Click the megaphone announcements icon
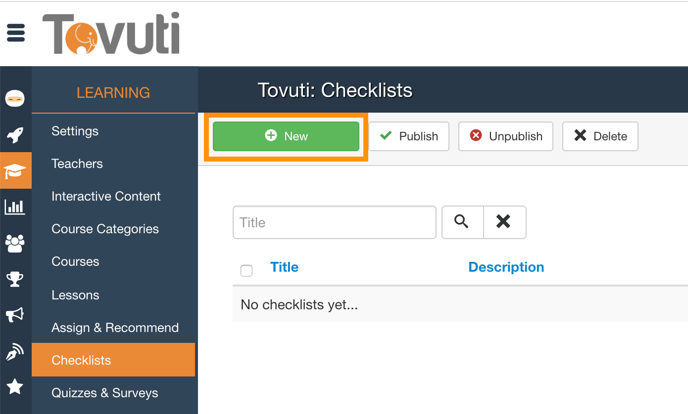688x414 pixels. [15, 315]
